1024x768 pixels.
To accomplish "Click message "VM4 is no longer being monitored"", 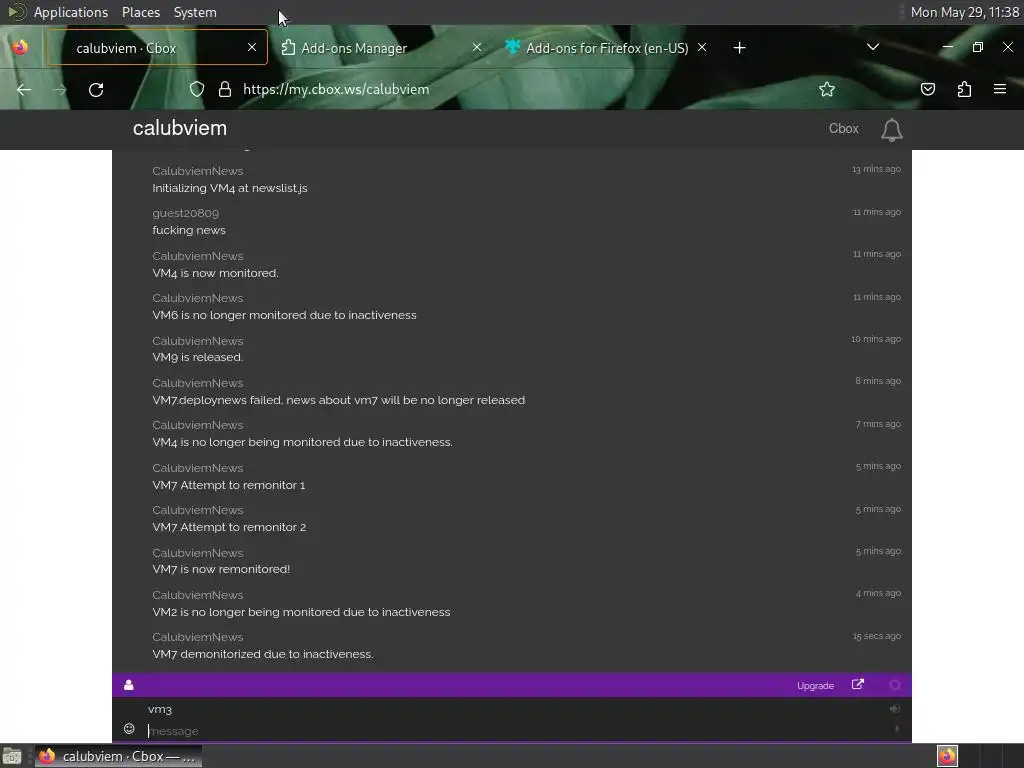I will [x=302, y=442].
